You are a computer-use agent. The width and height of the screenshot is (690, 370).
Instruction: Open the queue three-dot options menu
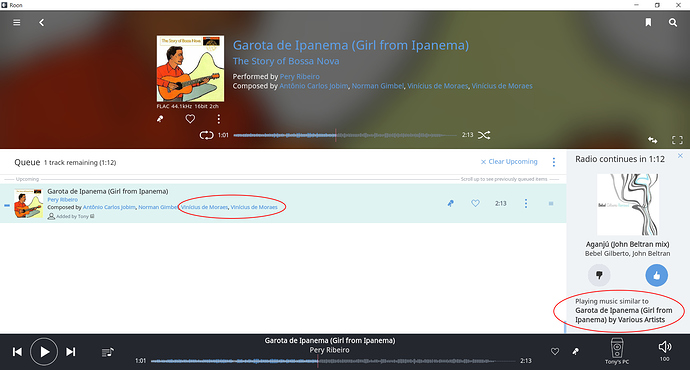pyautogui.click(x=554, y=162)
